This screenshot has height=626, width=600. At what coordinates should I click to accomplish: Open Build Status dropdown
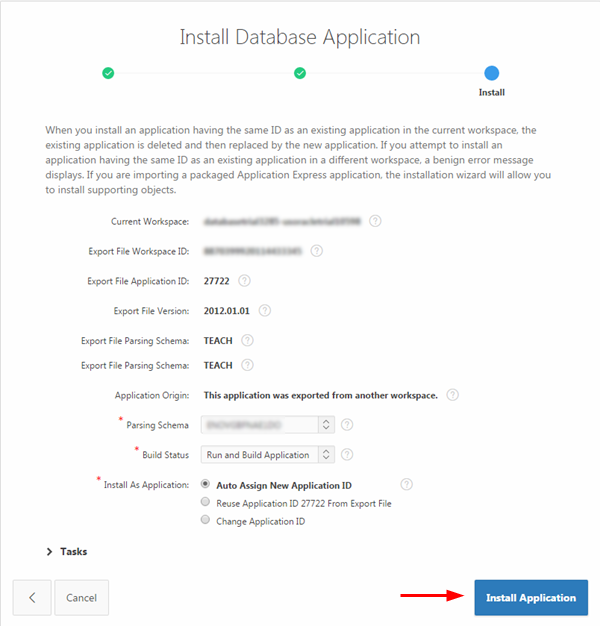267,454
